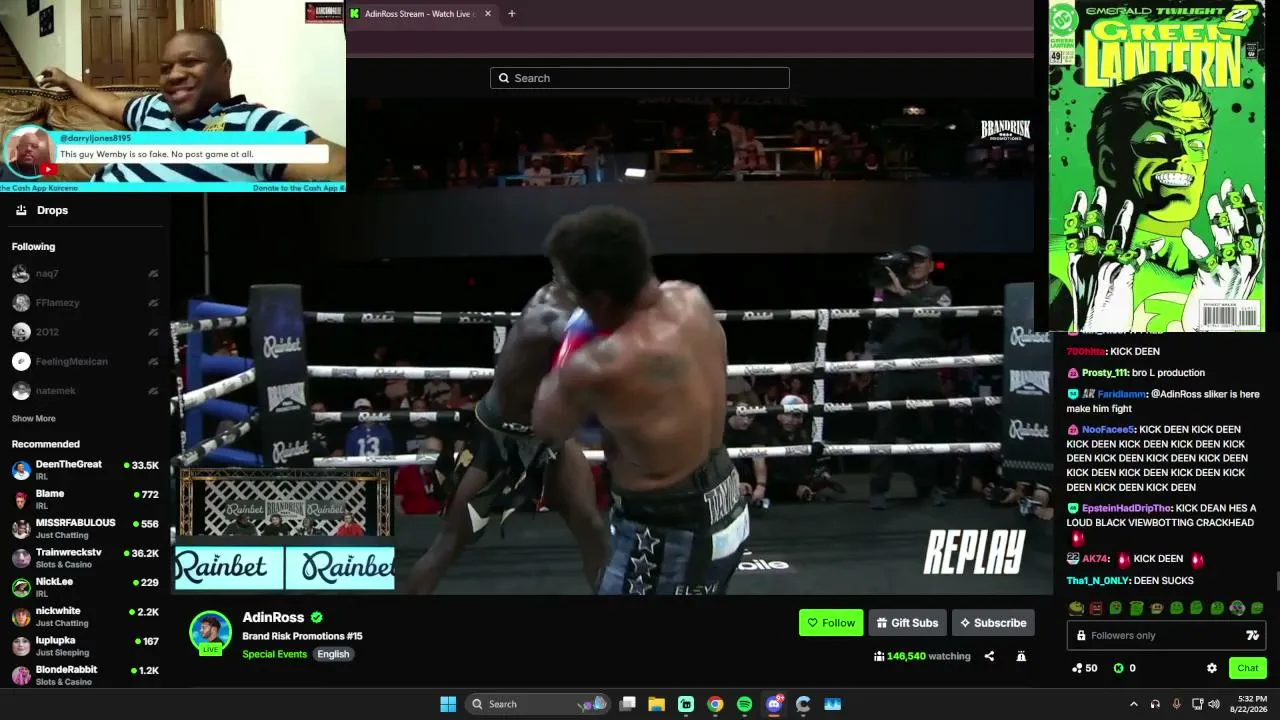Insert the first quick emote above chat input

[x=1076, y=608]
